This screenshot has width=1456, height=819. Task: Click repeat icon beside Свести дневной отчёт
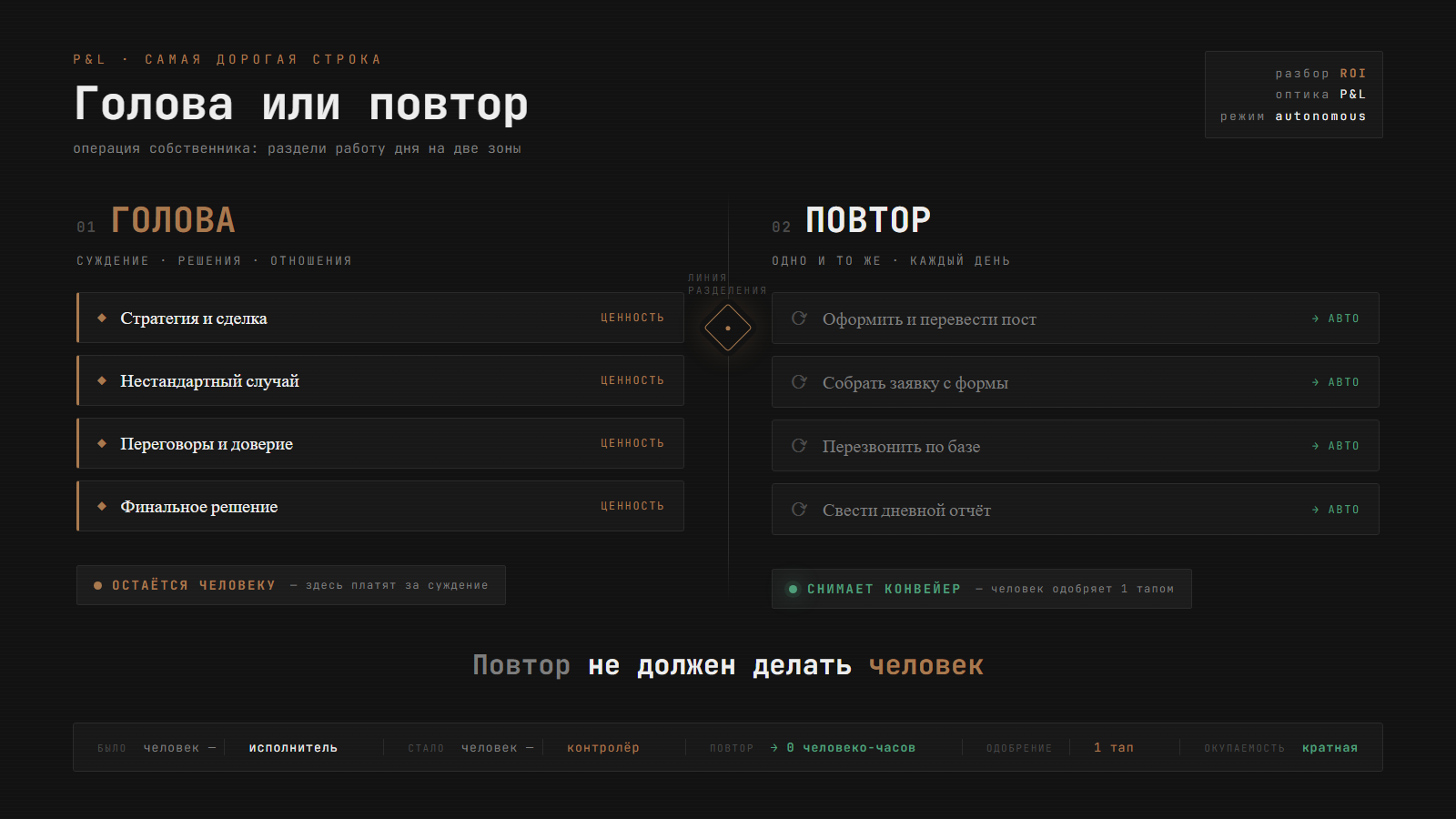(x=799, y=509)
